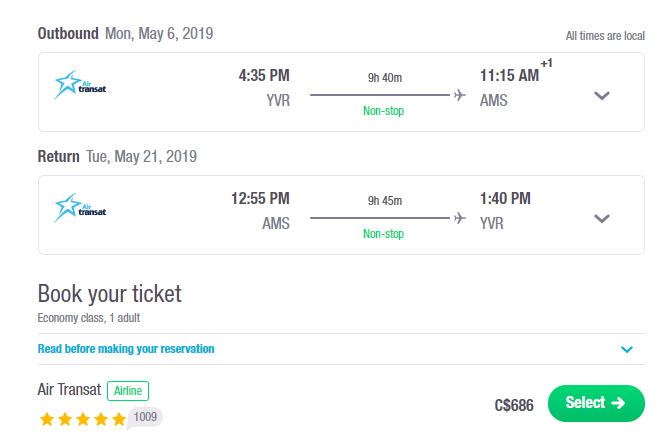
Task: Click the outbound Non-stop label
Action: point(384,111)
